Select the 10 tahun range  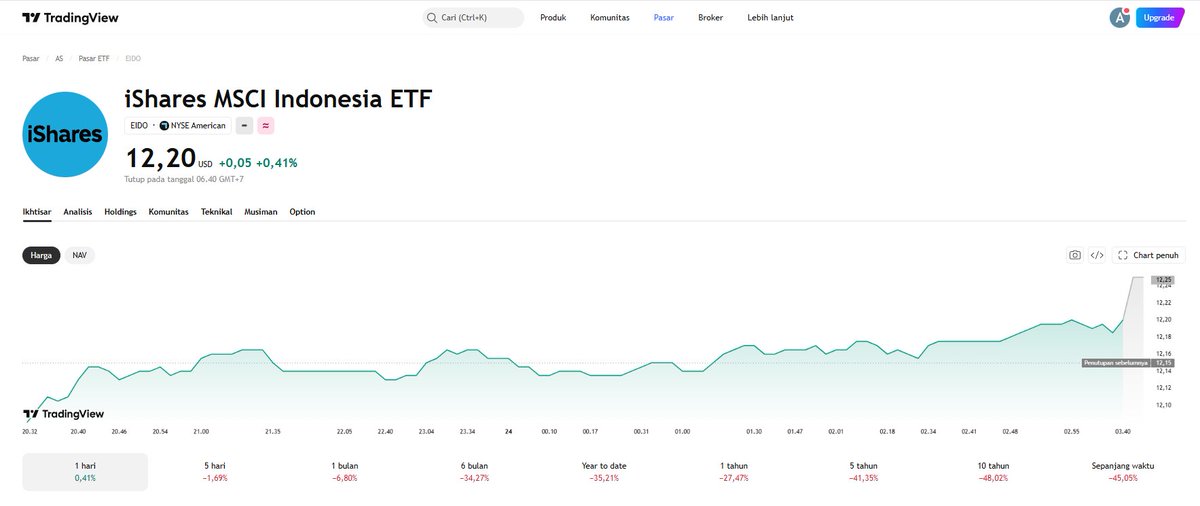993,472
